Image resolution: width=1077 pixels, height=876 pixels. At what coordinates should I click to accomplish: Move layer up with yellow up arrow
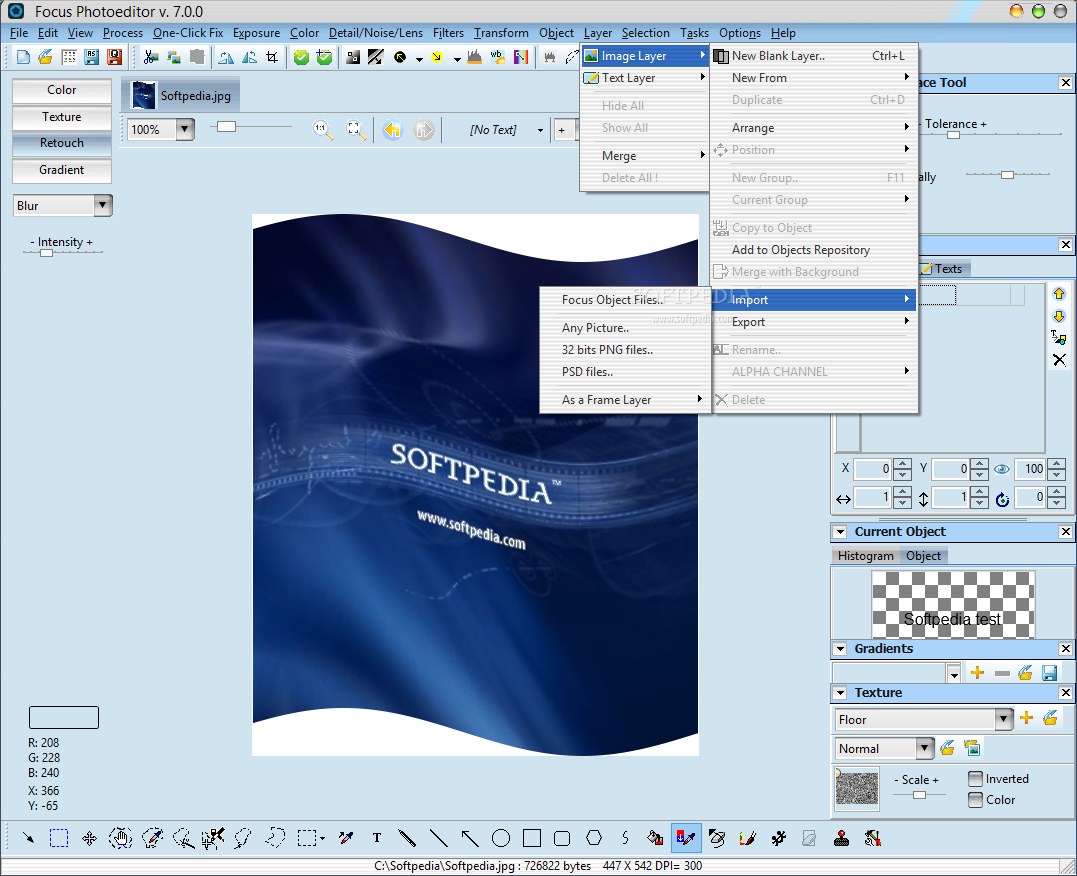[x=1058, y=294]
